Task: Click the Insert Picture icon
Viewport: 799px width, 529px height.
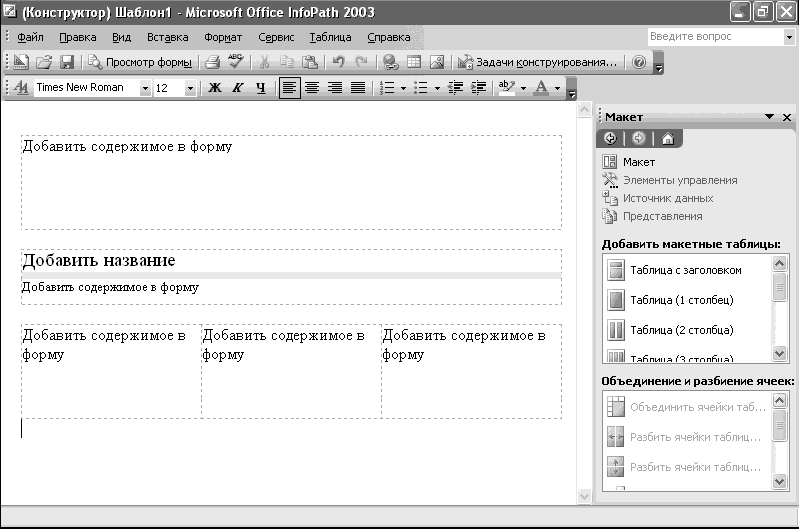Action: tap(437, 62)
